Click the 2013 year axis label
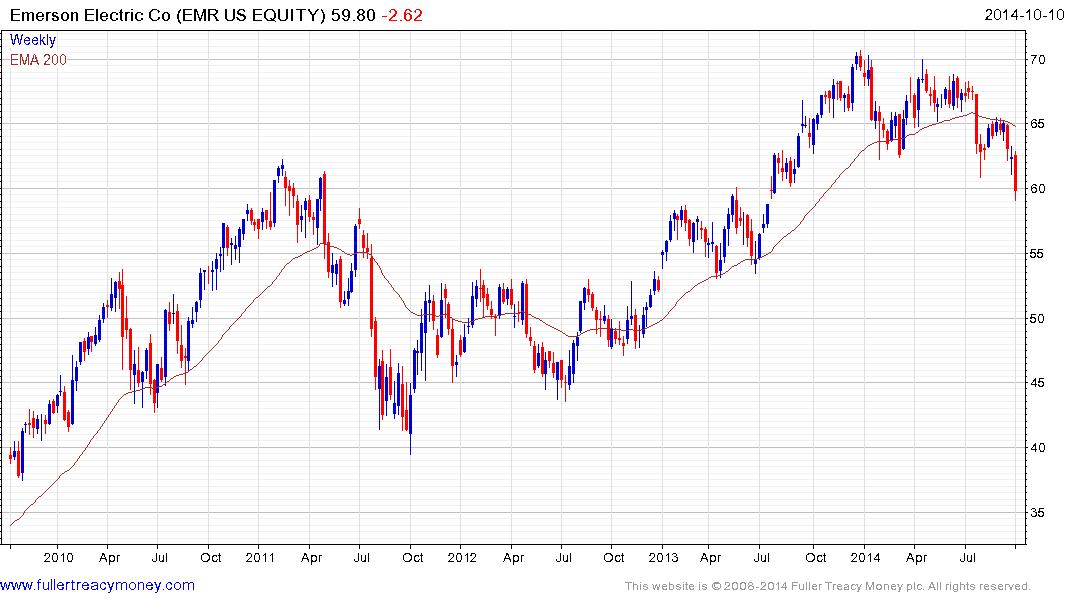This screenshot has width=1075, height=600. click(x=664, y=557)
